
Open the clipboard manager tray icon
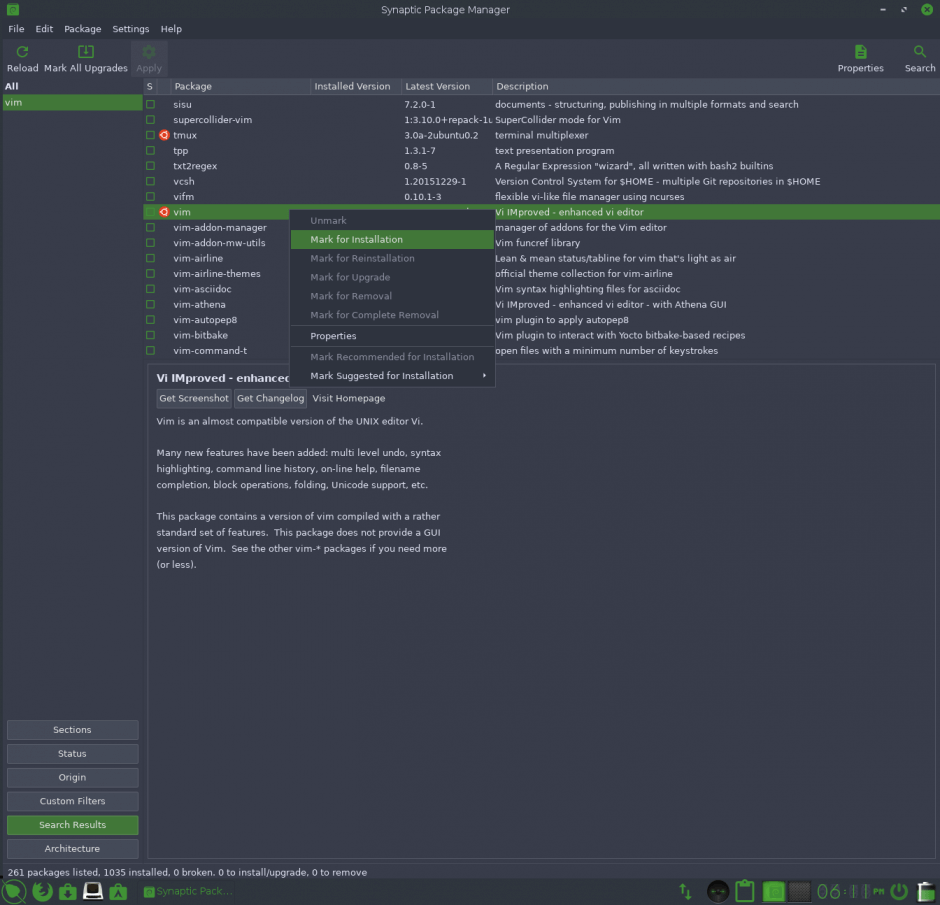(x=744, y=891)
